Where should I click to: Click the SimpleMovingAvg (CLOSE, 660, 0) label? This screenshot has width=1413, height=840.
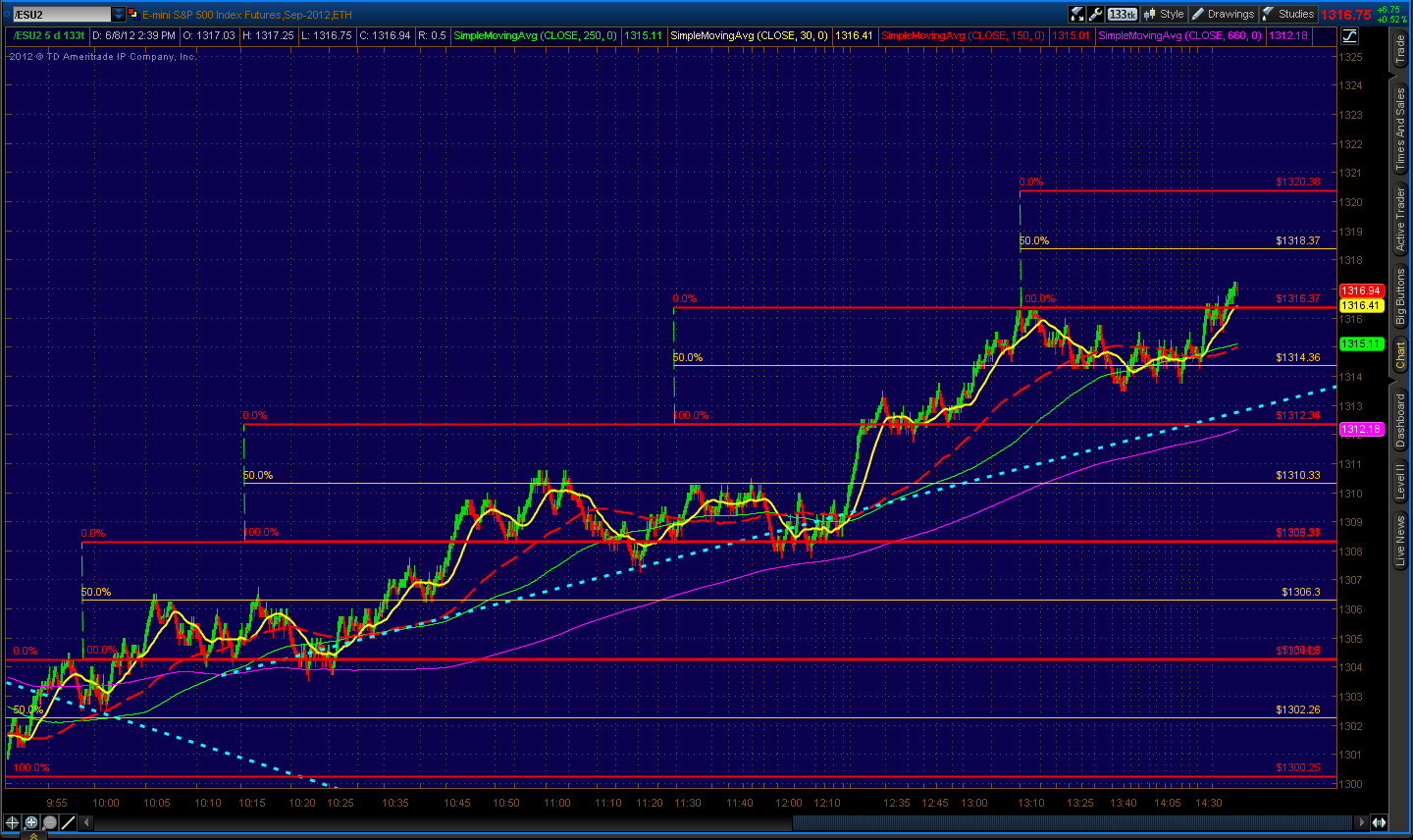1179,35
